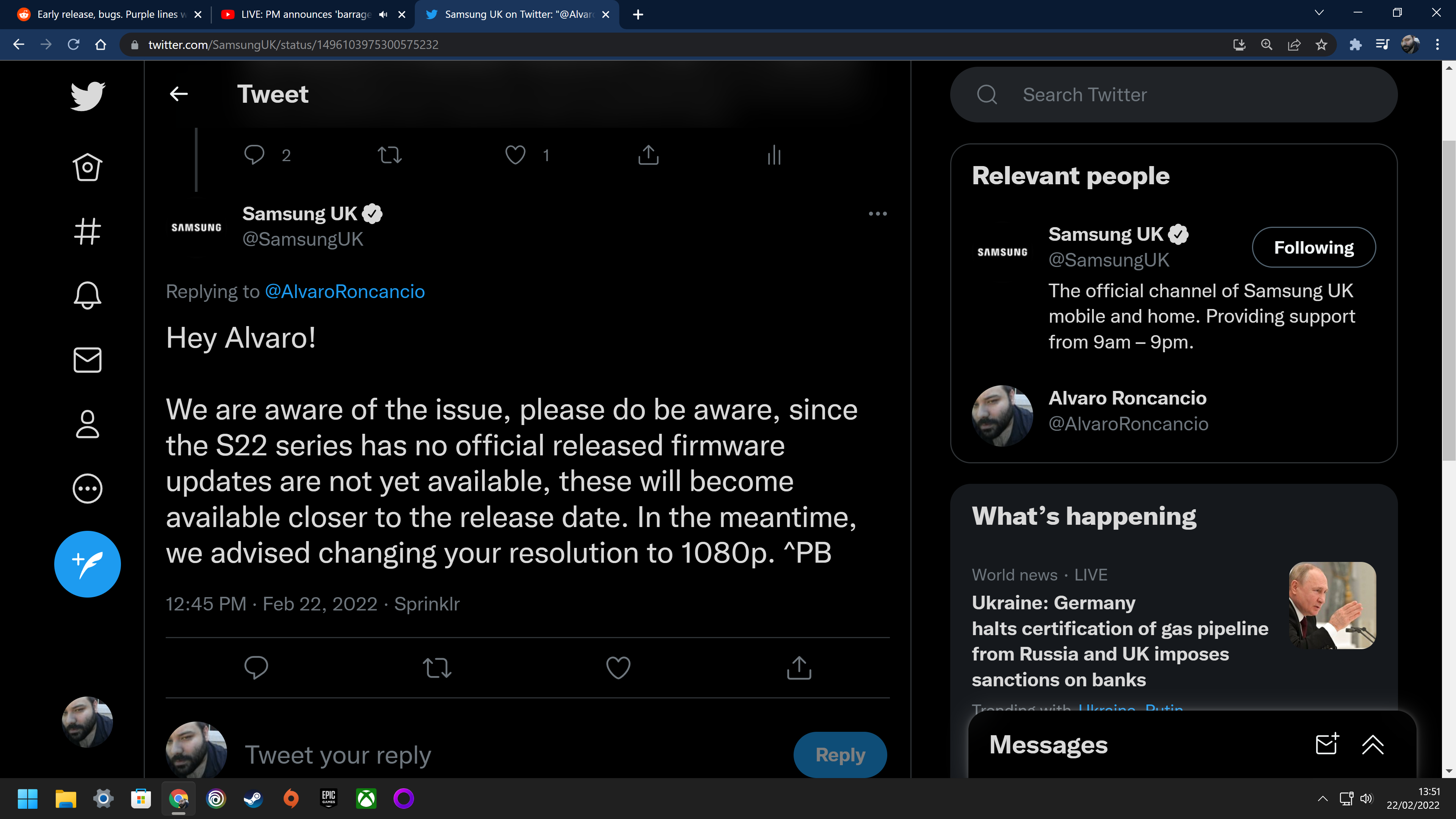Reply to parent tweet showing 2 replies

(254, 155)
